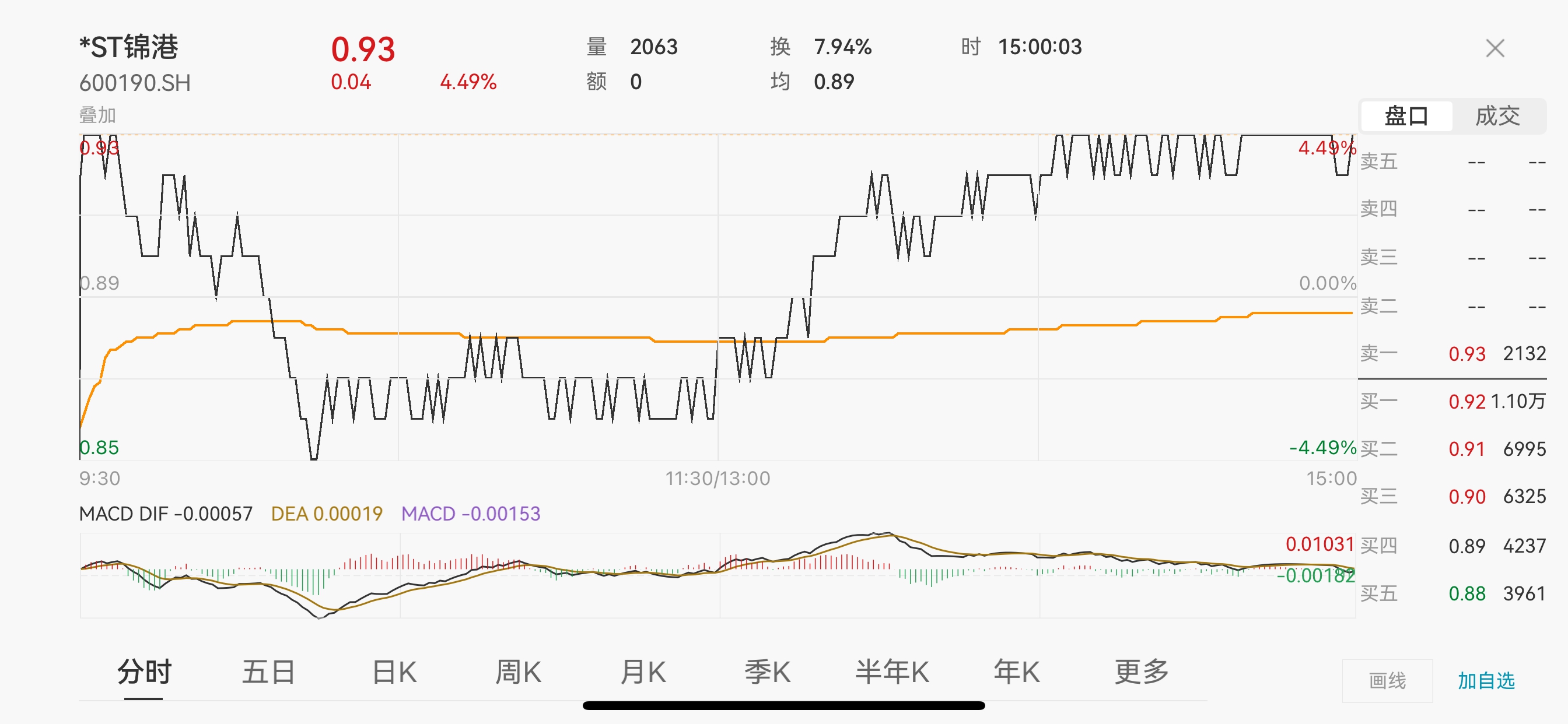Image resolution: width=1568 pixels, height=724 pixels.
Task: Tap the DEA 0.00019 indicator label
Action: (327, 514)
